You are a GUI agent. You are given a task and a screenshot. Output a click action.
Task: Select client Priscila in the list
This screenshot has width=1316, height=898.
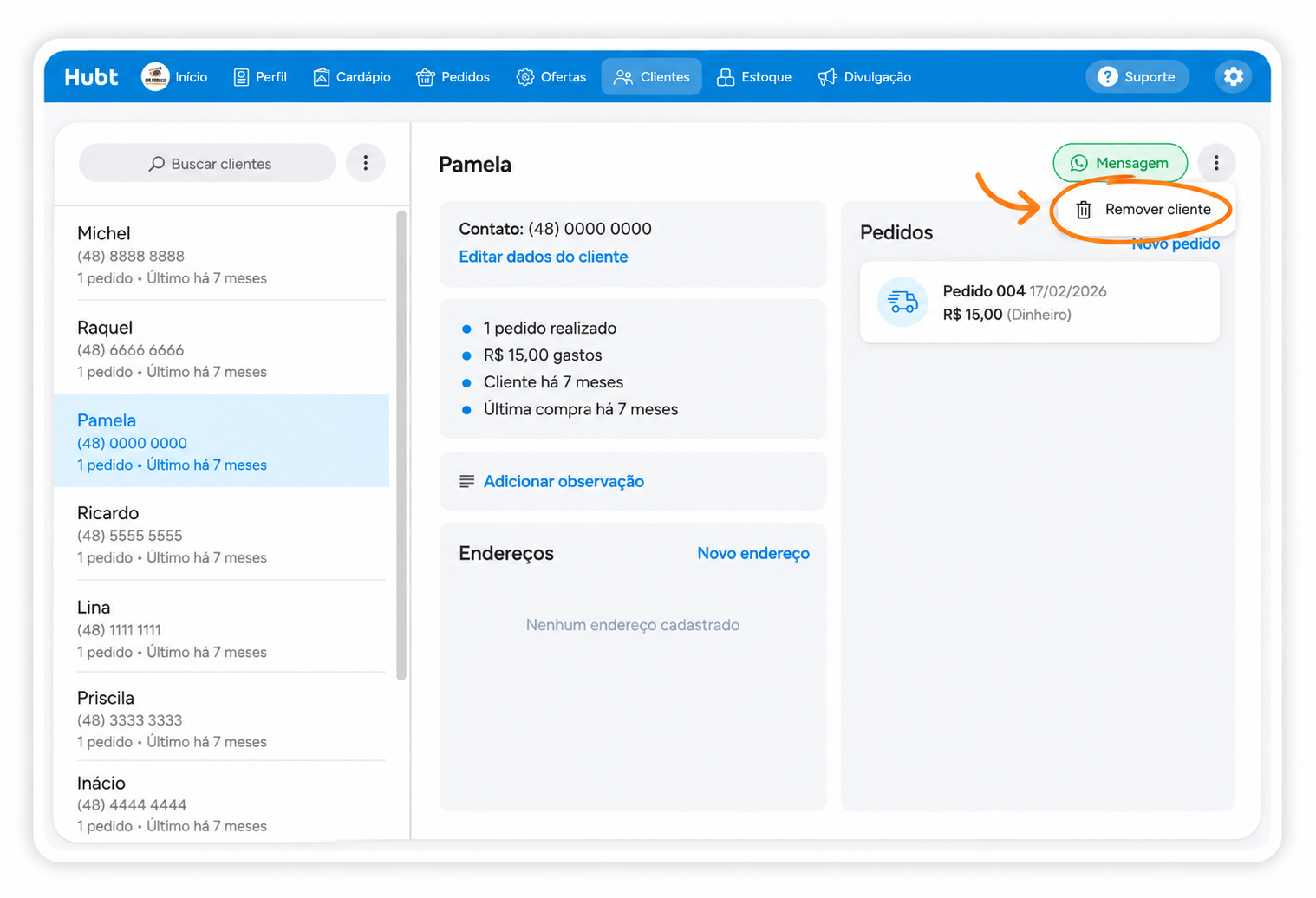click(222, 719)
